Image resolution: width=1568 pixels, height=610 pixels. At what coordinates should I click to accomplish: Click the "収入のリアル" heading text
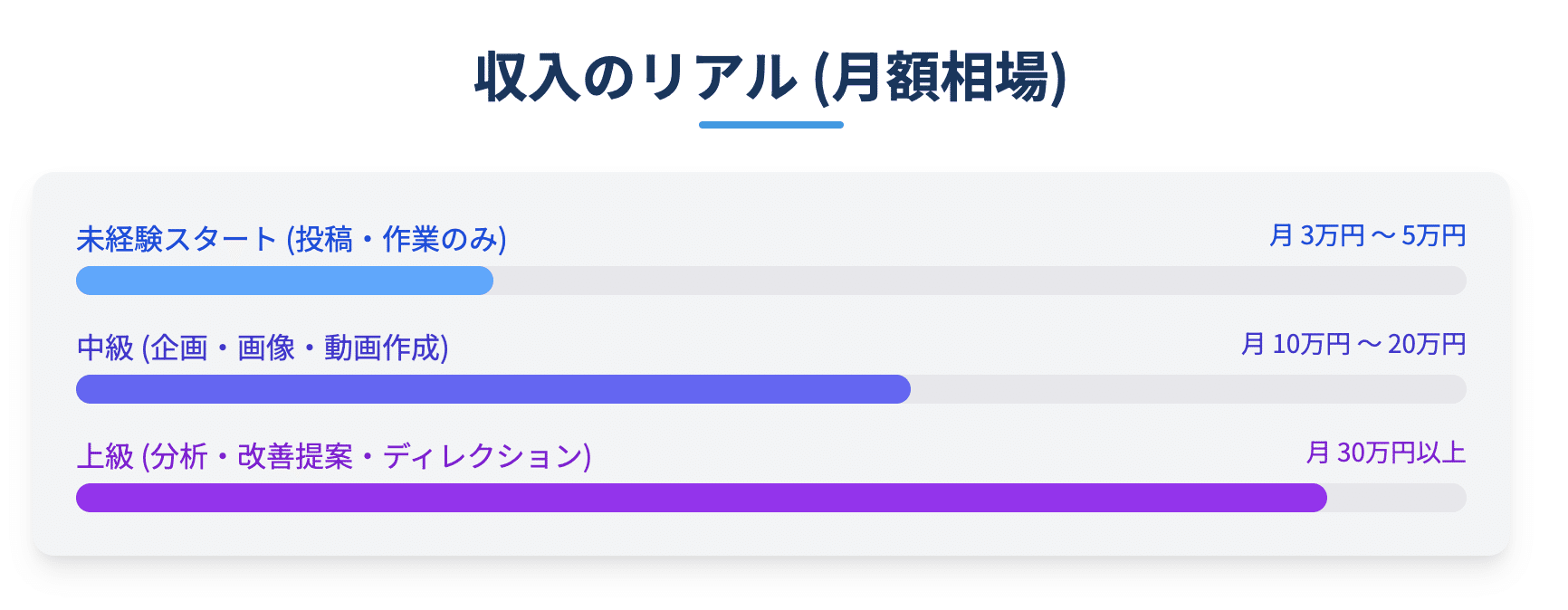[636, 77]
